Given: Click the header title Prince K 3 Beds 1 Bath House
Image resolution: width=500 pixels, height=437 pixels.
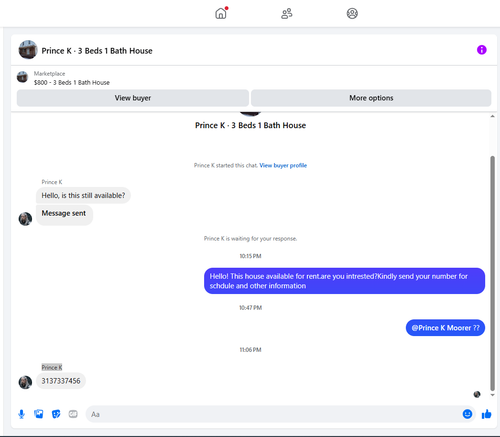Looking at the screenshot, I should pyautogui.click(x=97, y=51).
